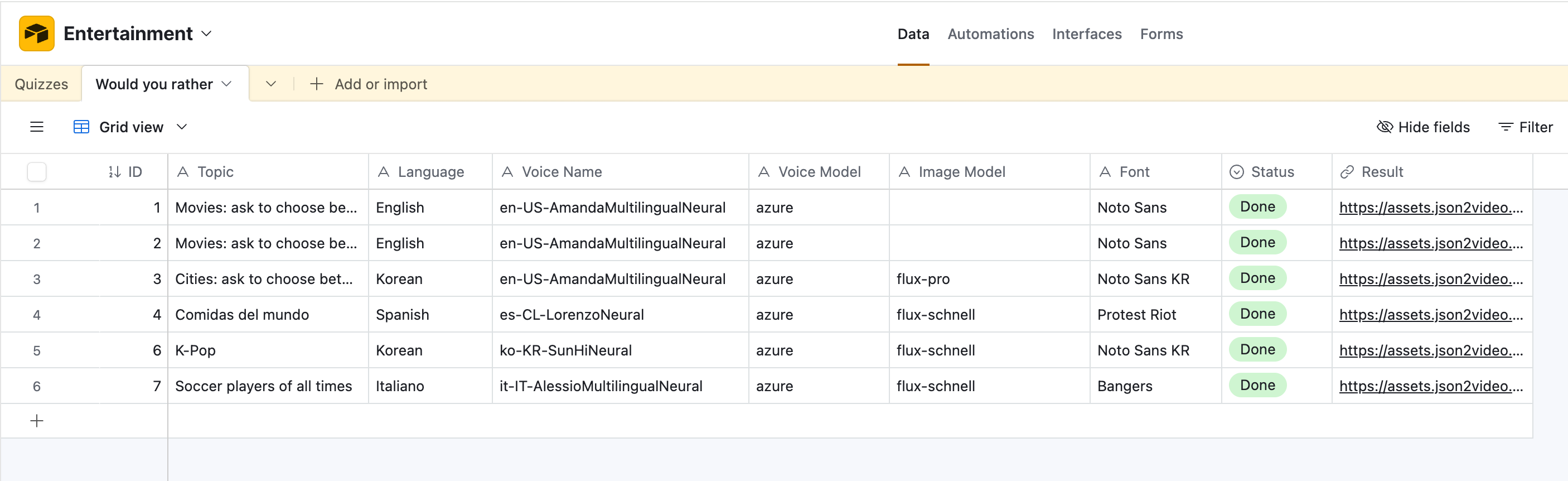
Task: Click the Image Model text field icon
Action: 904,172
